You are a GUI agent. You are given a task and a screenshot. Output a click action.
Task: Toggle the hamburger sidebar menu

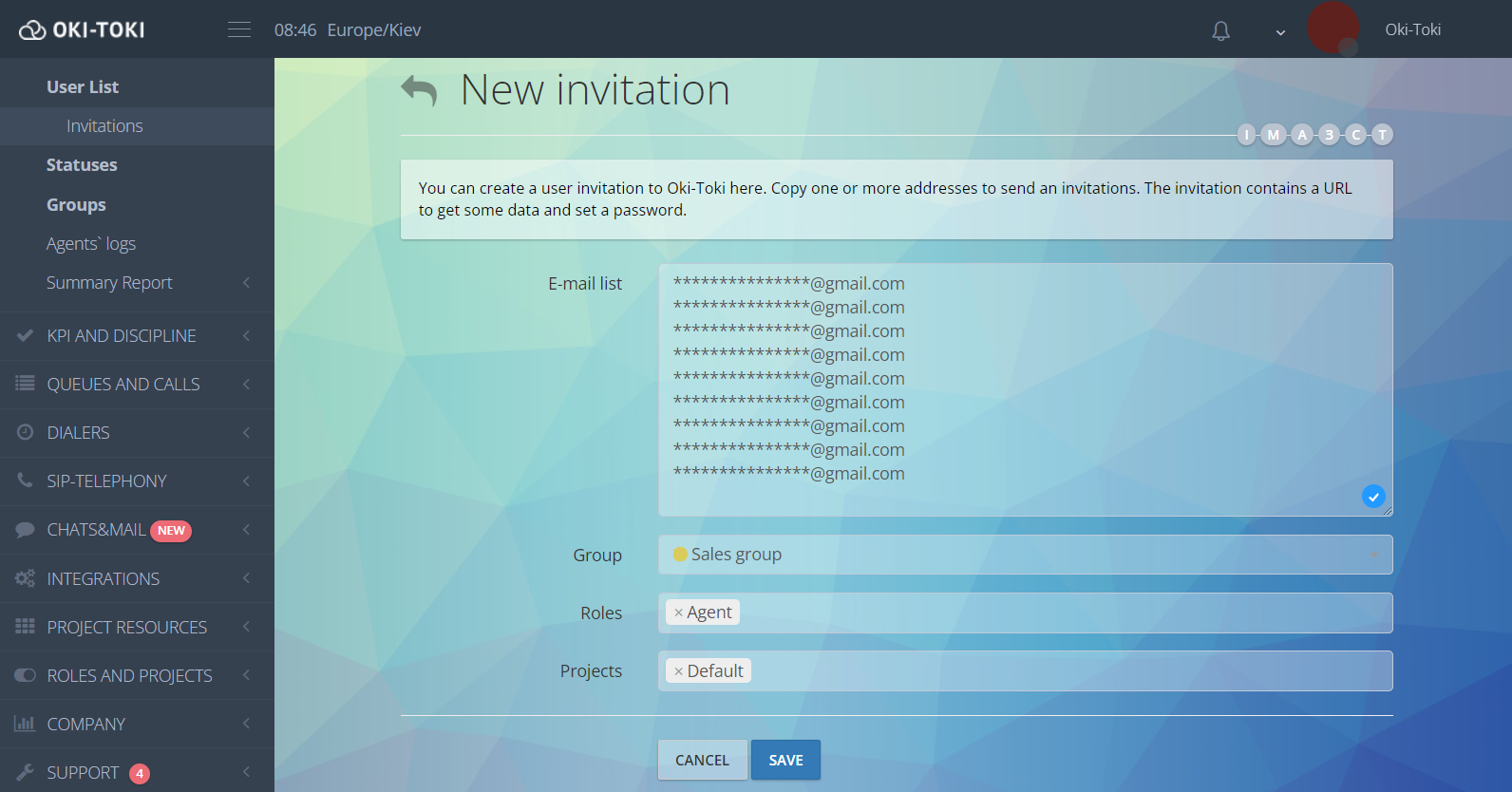pos(239,30)
